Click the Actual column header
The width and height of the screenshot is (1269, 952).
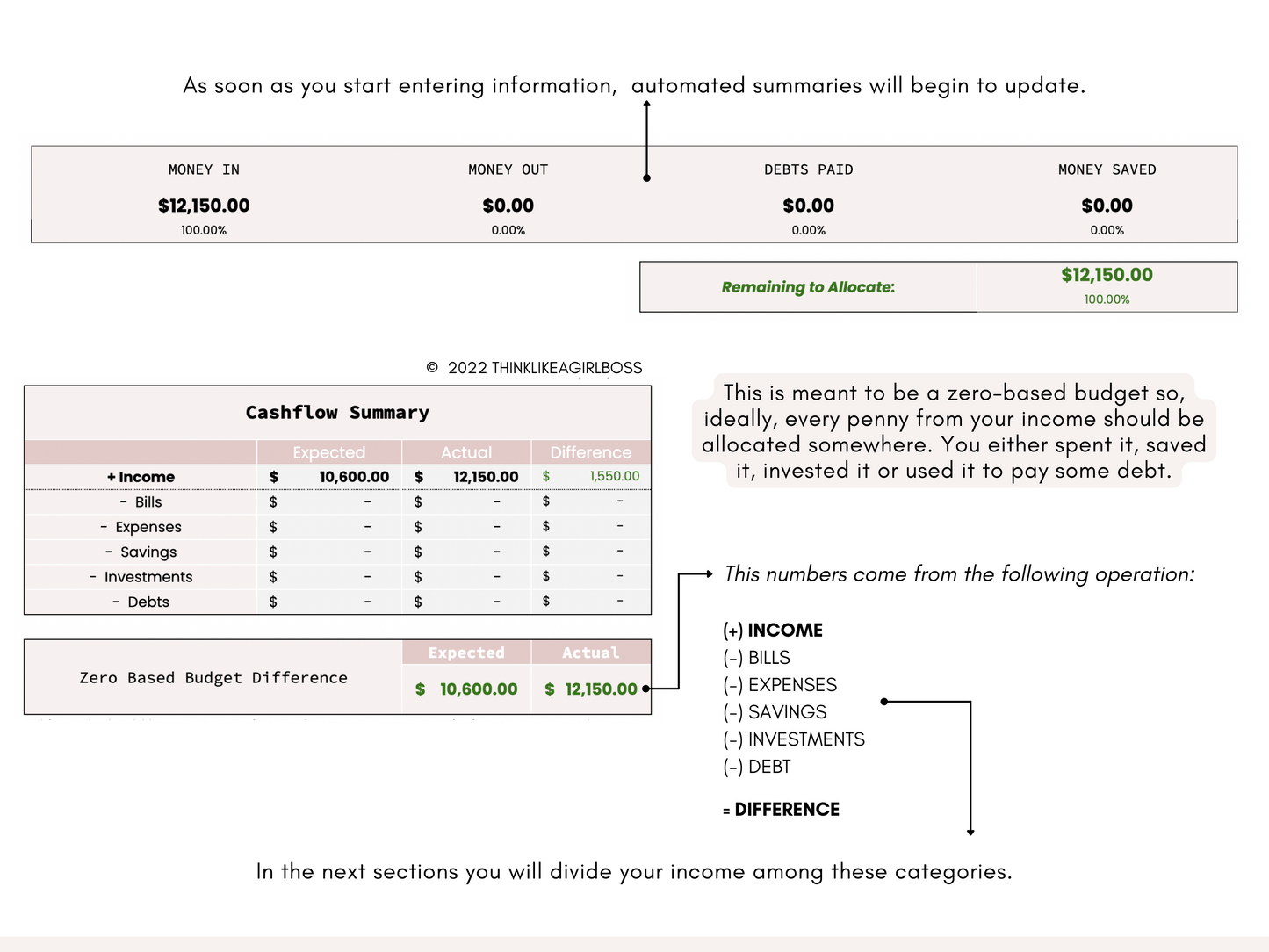click(x=466, y=451)
